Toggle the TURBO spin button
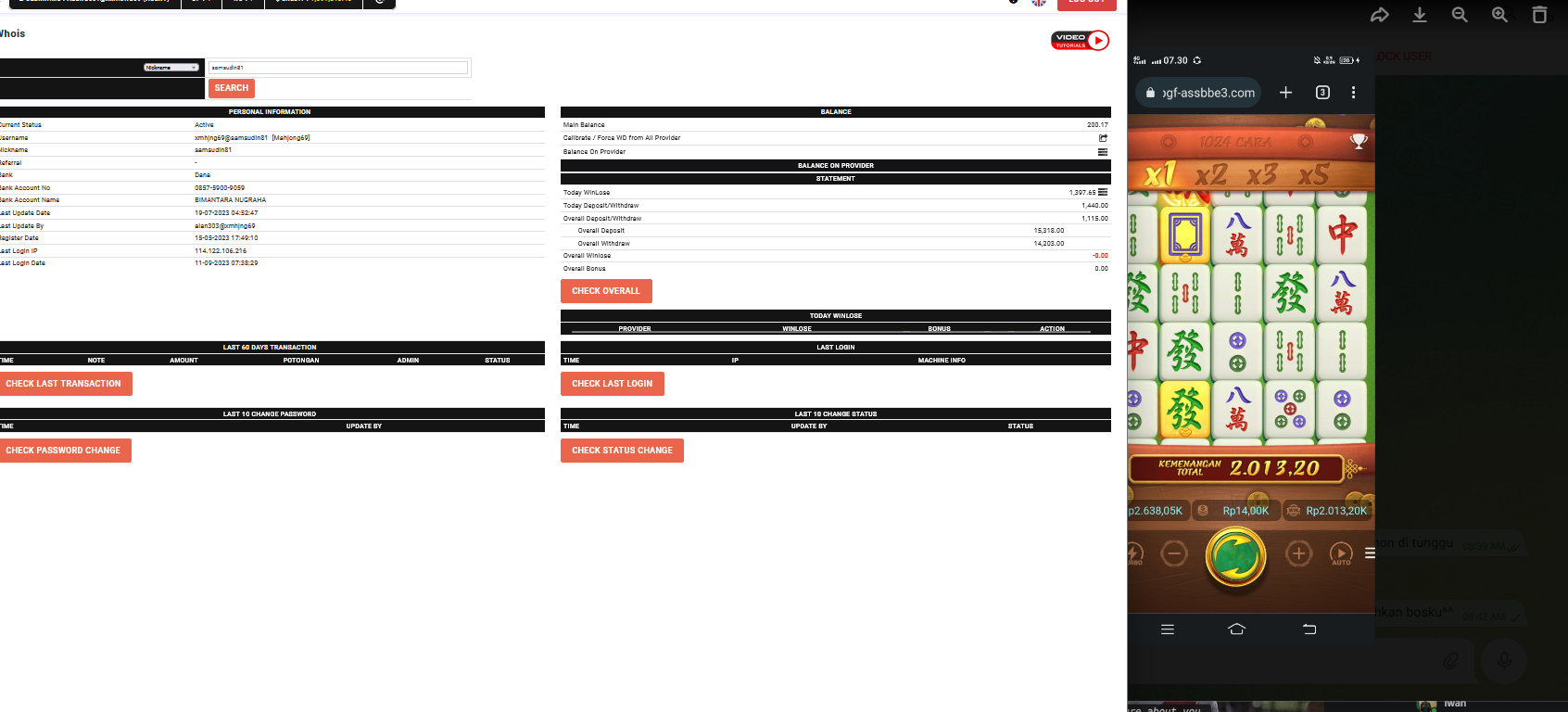The height and width of the screenshot is (712, 1568). 1134,554
